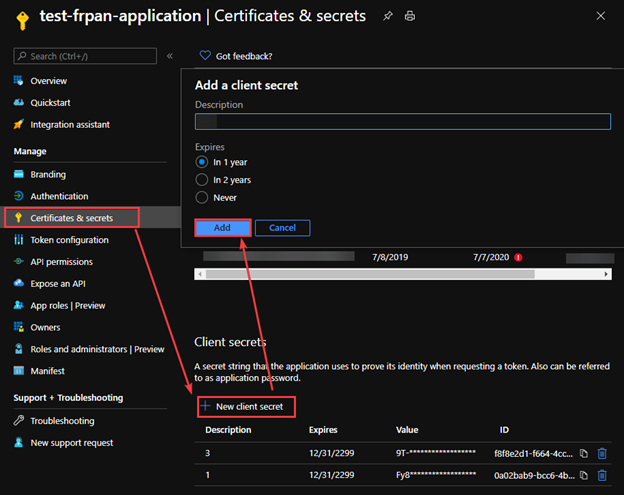Select Certificates & secrets in sidebar
Screen dimensions: 624x495
click(x=72, y=218)
